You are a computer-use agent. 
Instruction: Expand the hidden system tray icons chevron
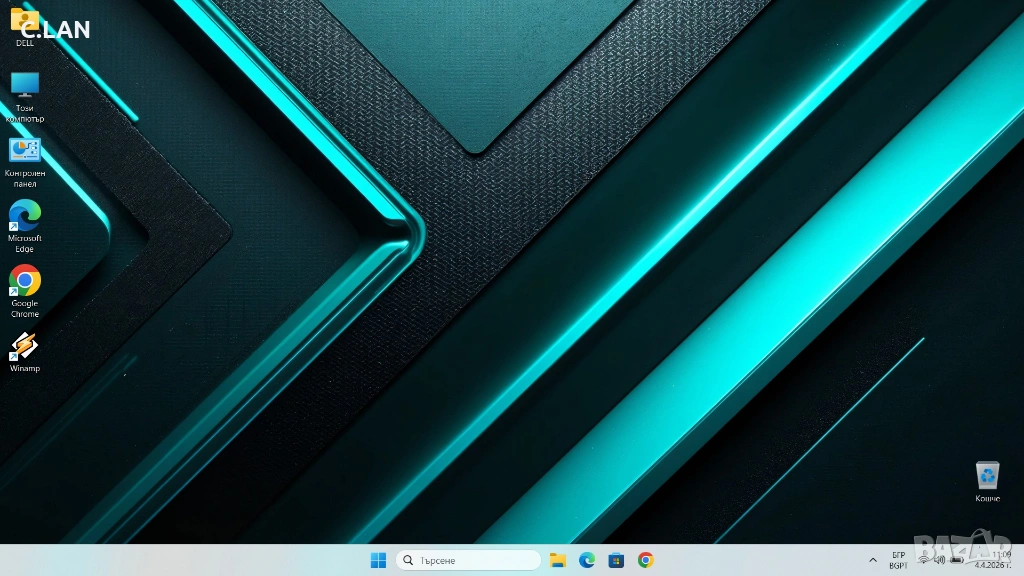click(x=873, y=560)
